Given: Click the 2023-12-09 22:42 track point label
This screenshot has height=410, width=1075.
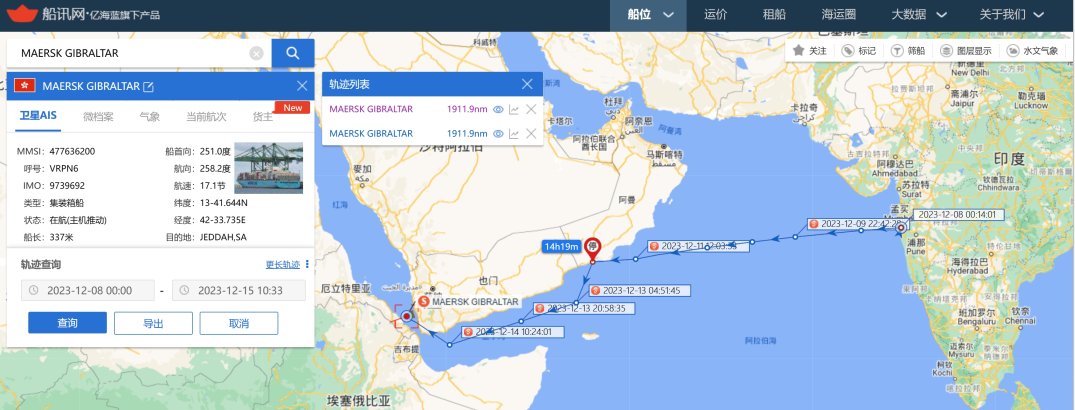Looking at the screenshot, I should [x=858, y=224].
